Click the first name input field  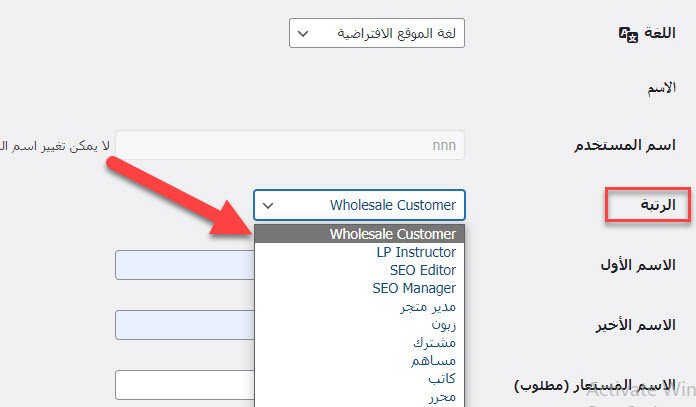click(x=185, y=265)
